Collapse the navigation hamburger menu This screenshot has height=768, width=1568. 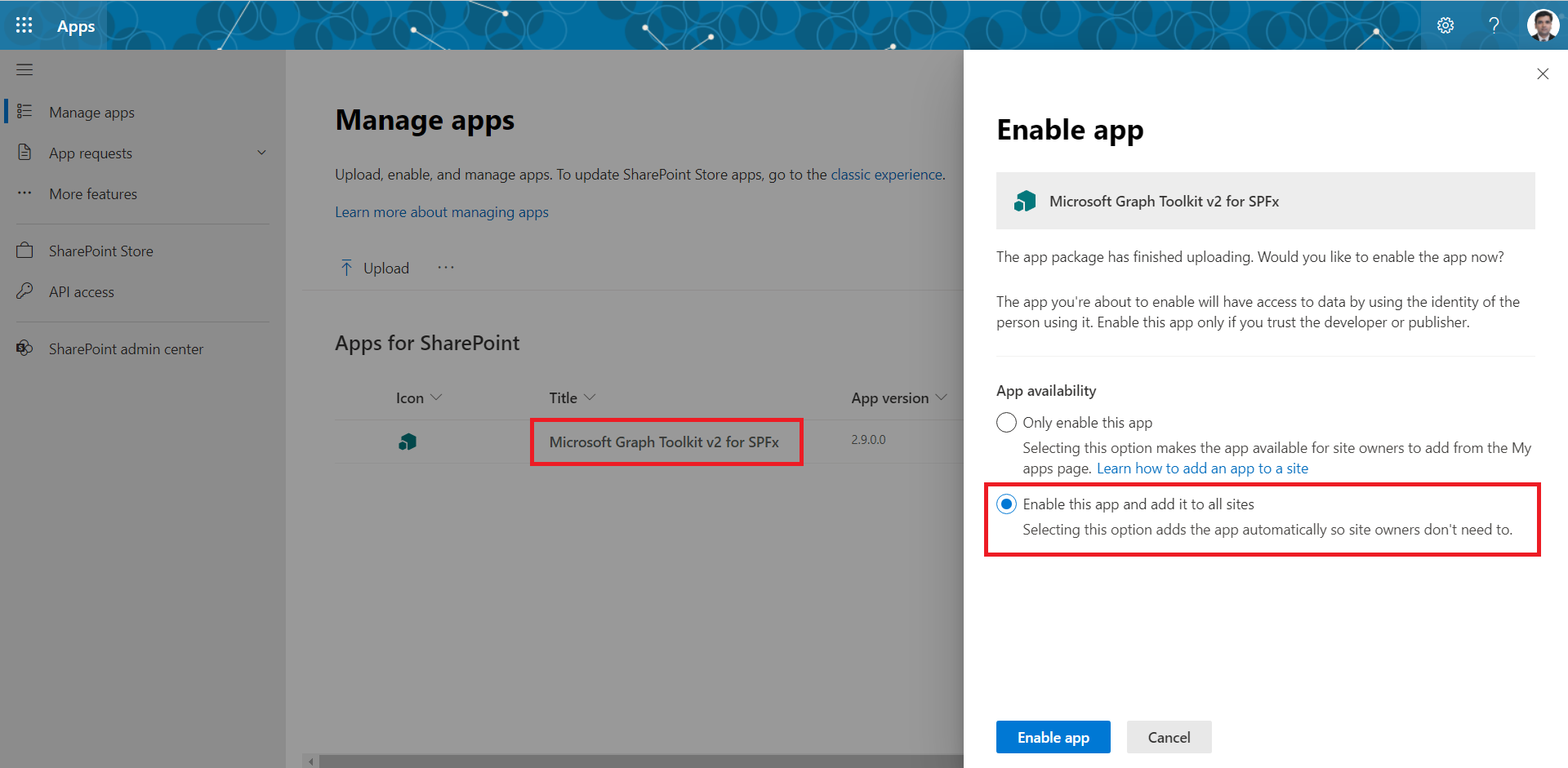click(x=24, y=70)
